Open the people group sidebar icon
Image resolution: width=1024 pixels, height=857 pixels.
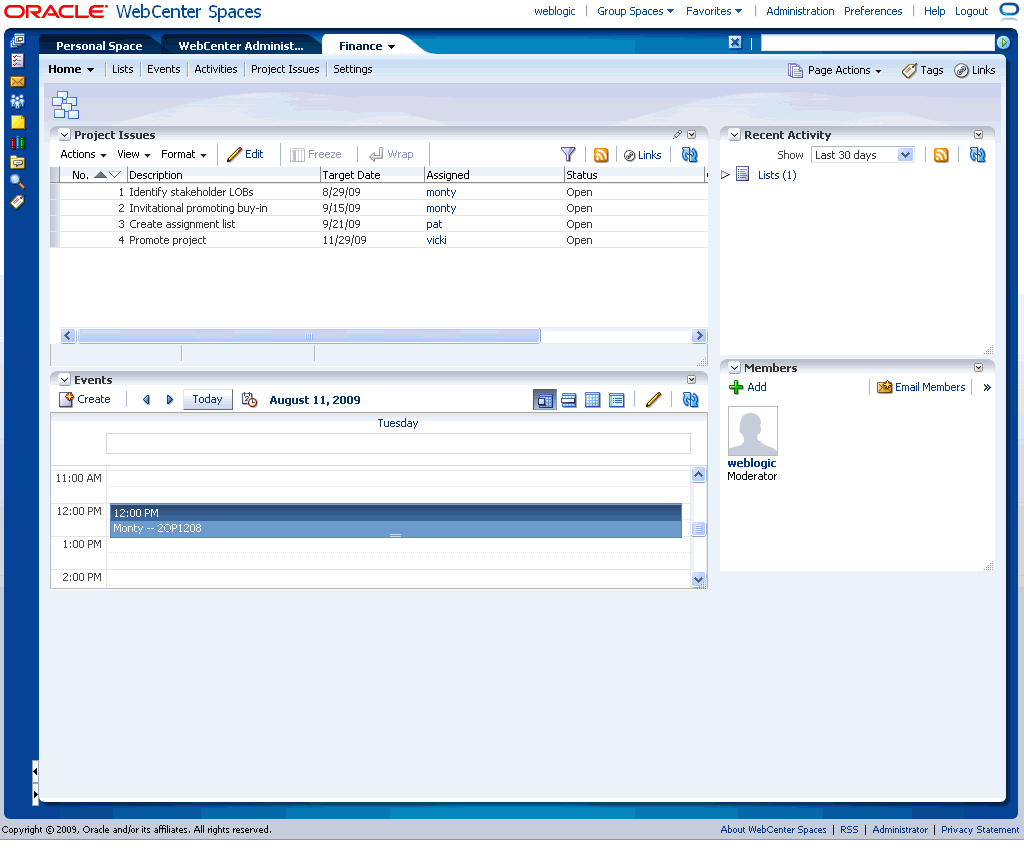point(18,101)
